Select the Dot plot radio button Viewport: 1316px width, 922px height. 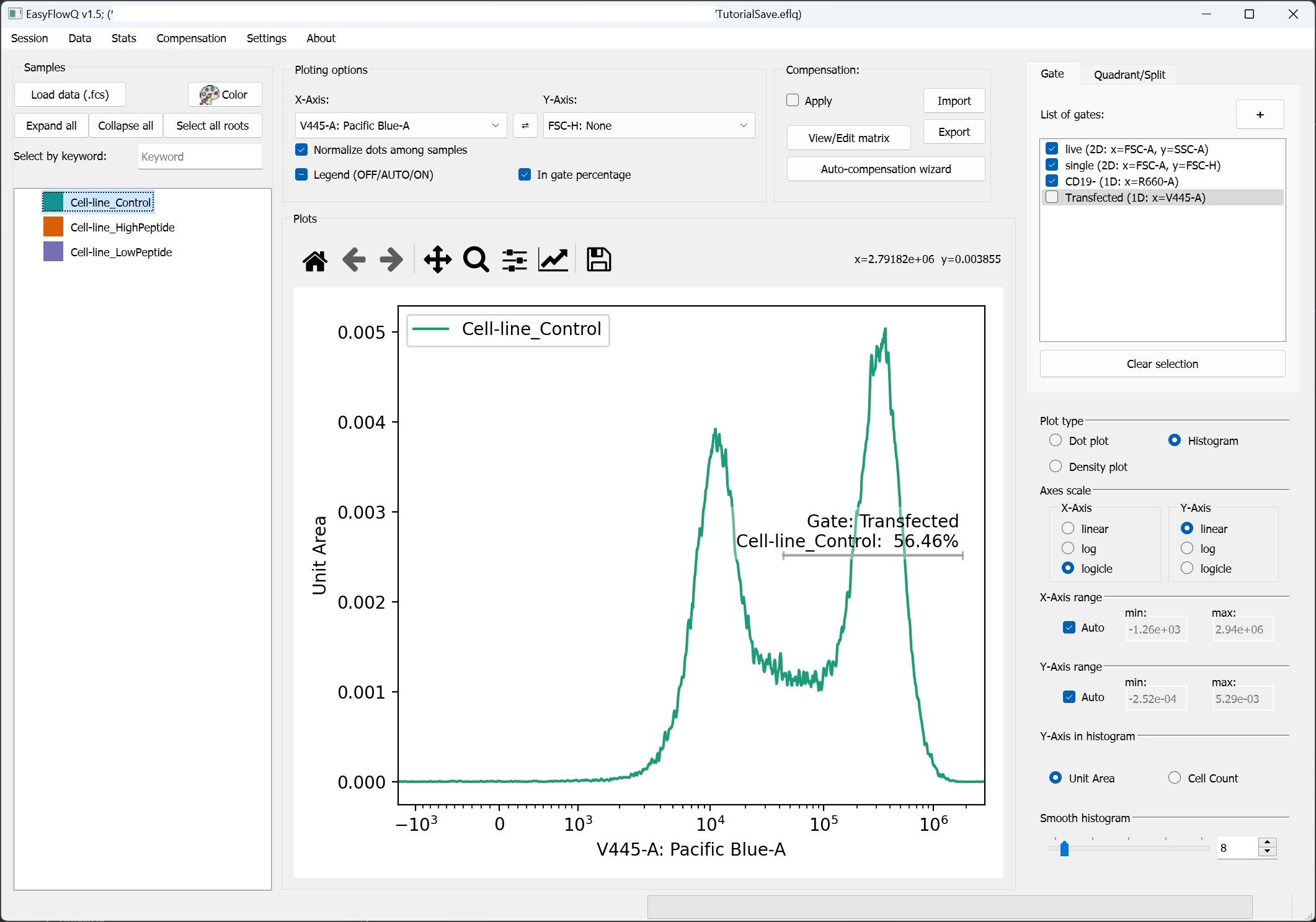(1056, 441)
